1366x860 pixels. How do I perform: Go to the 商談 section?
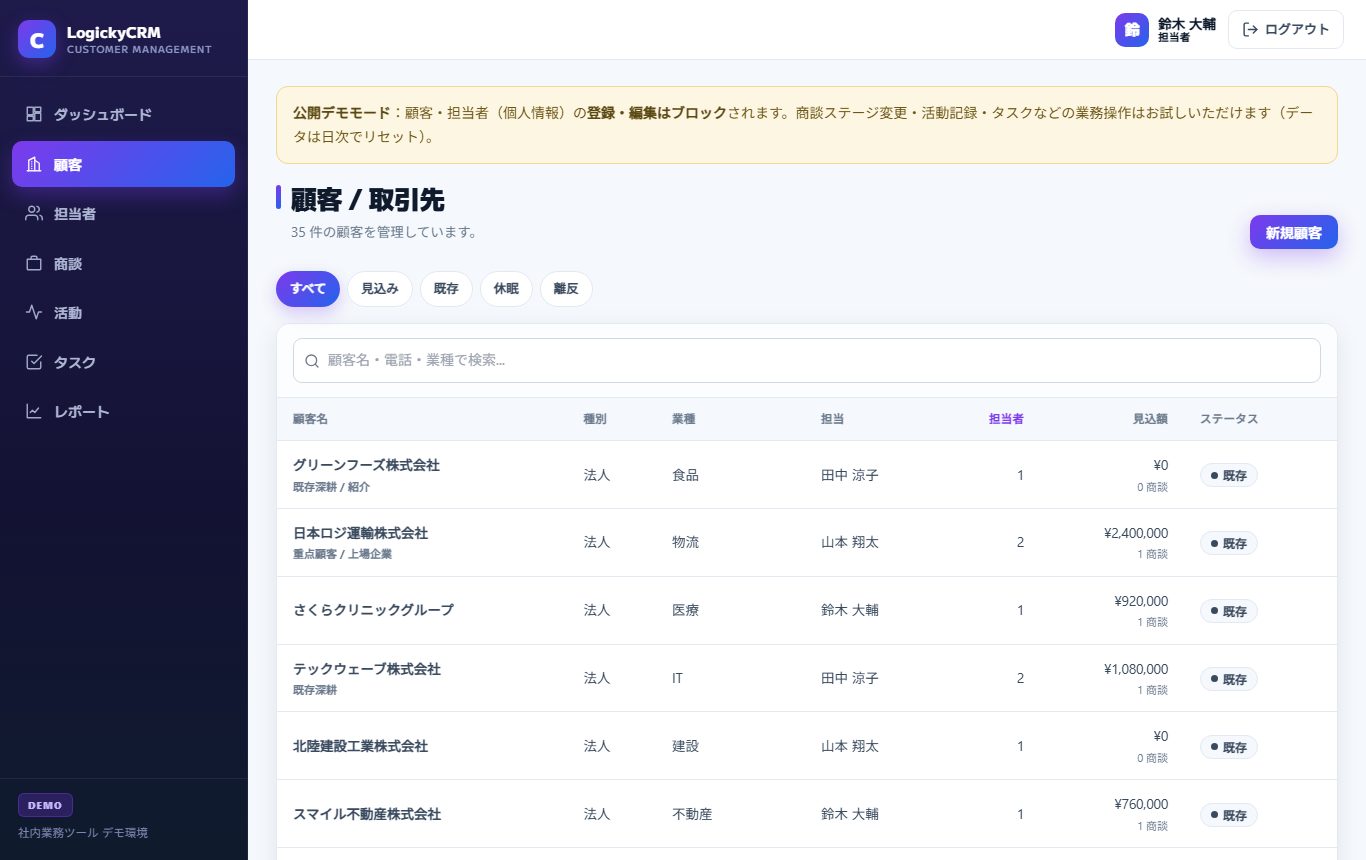[x=123, y=263]
